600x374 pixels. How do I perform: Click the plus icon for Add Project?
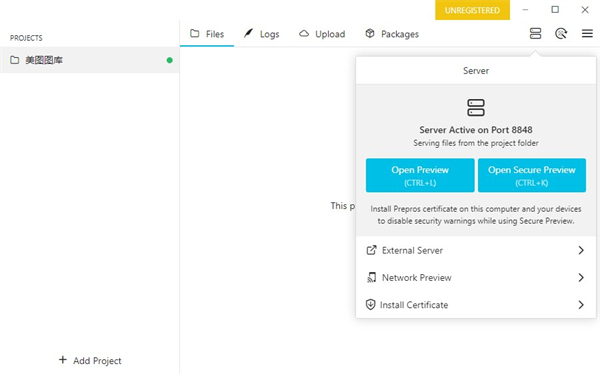(63, 360)
